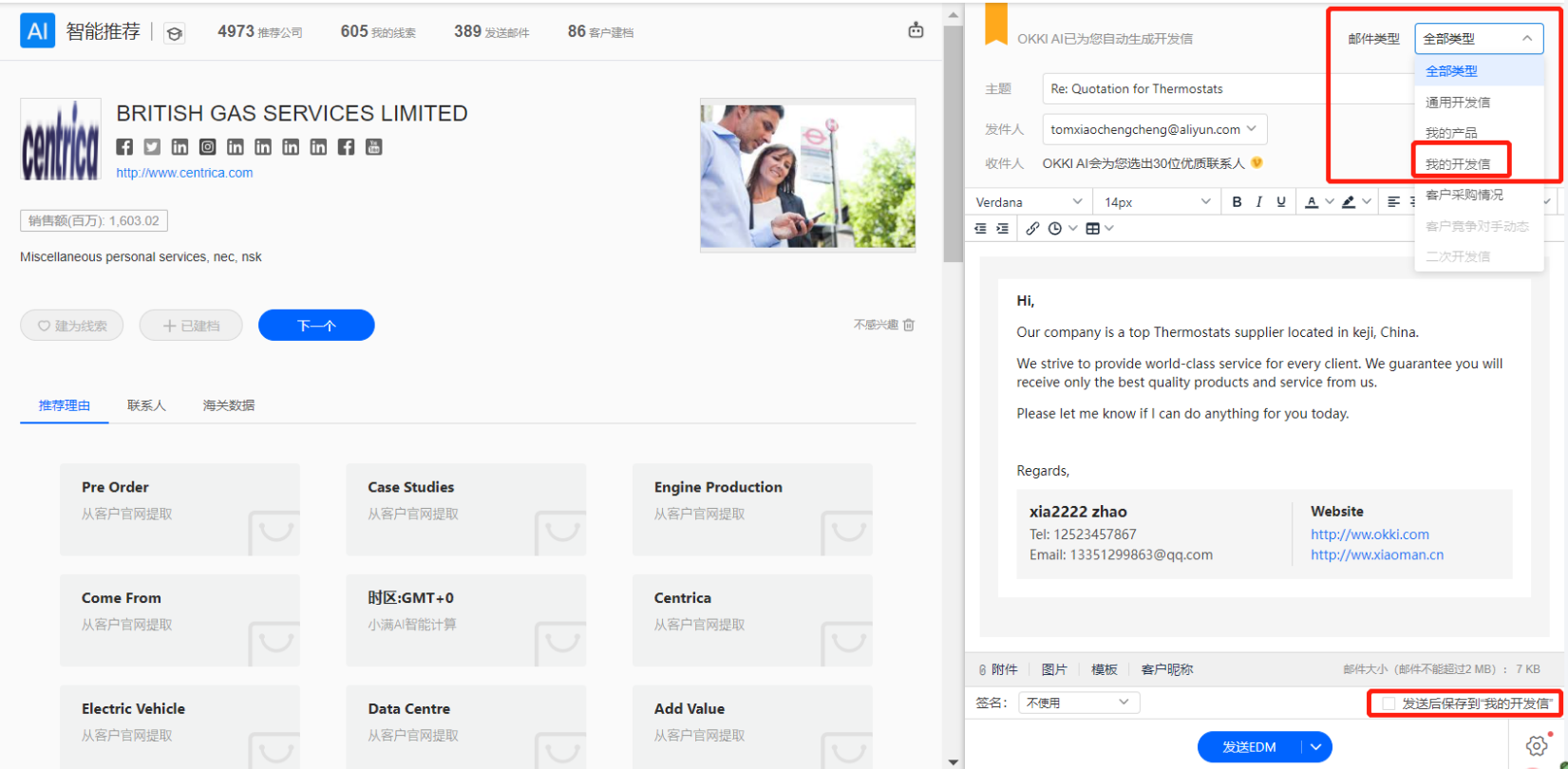The image size is (1568, 769).
Task: Select 我的产品 option
Action: 1479,133
